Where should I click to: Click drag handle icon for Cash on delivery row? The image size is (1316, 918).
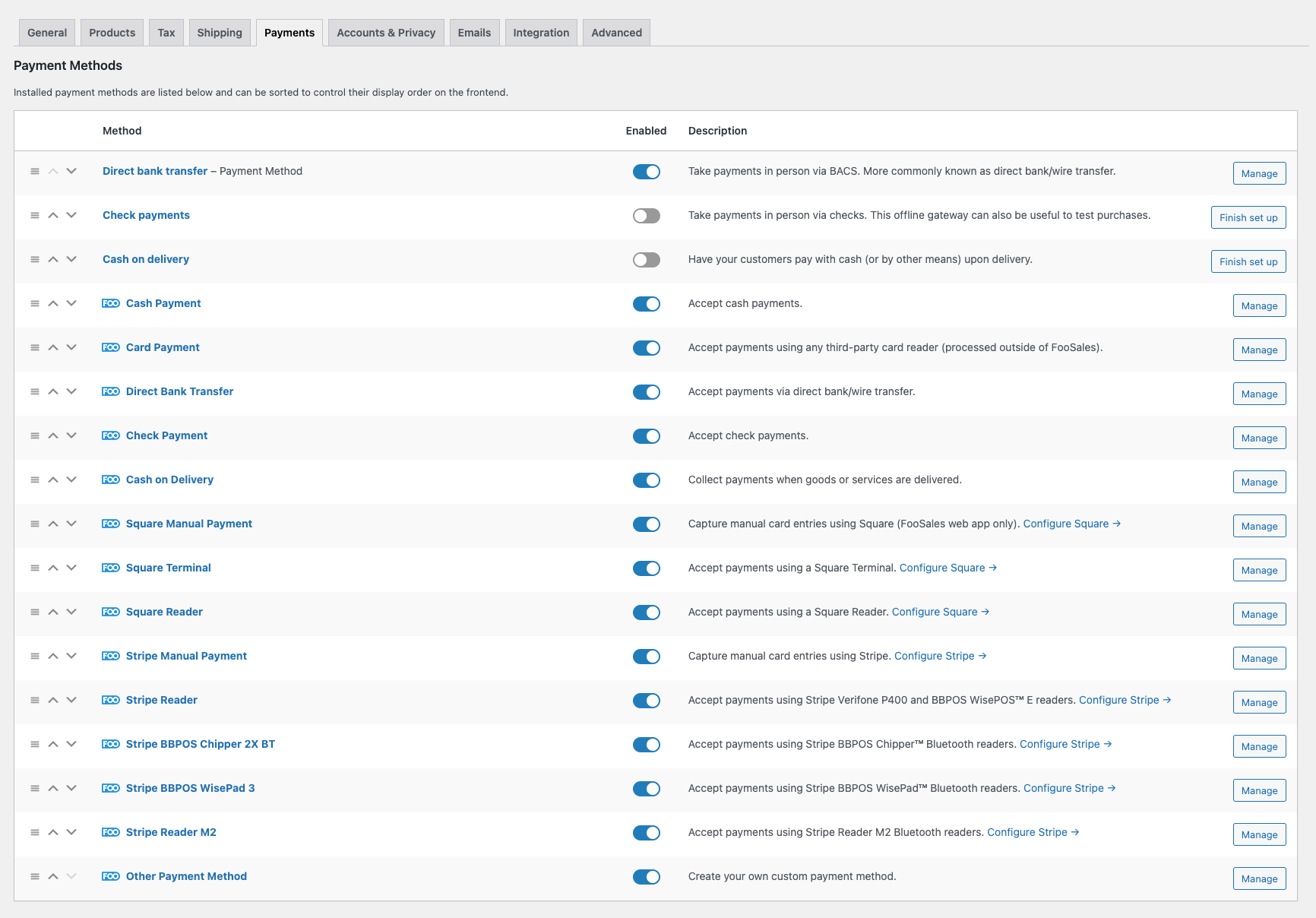[35, 259]
